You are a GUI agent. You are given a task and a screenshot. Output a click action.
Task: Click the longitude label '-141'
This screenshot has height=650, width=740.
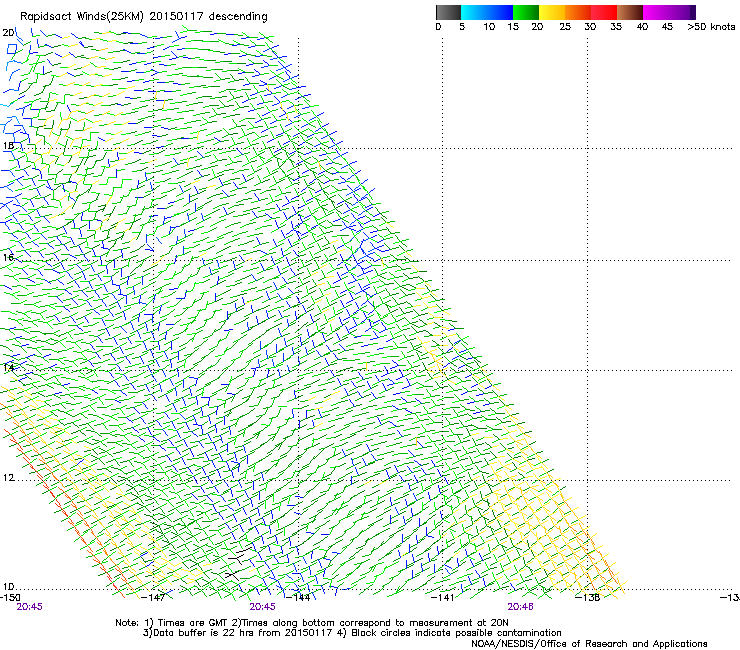tap(443, 597)
